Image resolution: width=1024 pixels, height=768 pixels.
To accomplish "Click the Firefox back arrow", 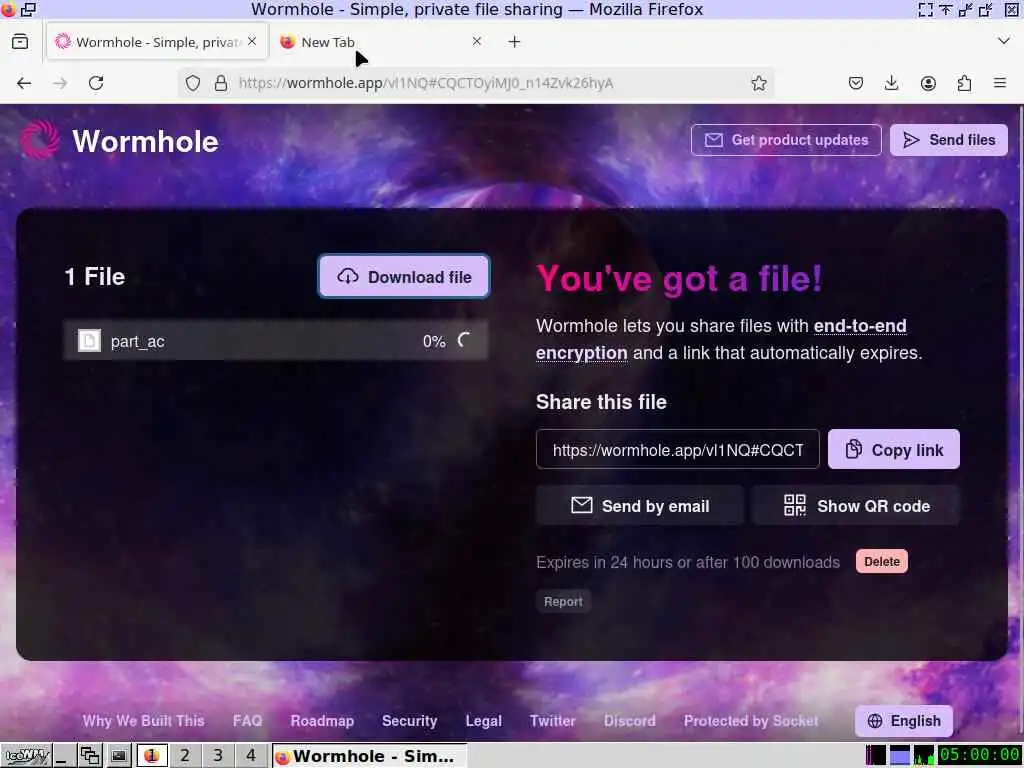I will 24,83.
